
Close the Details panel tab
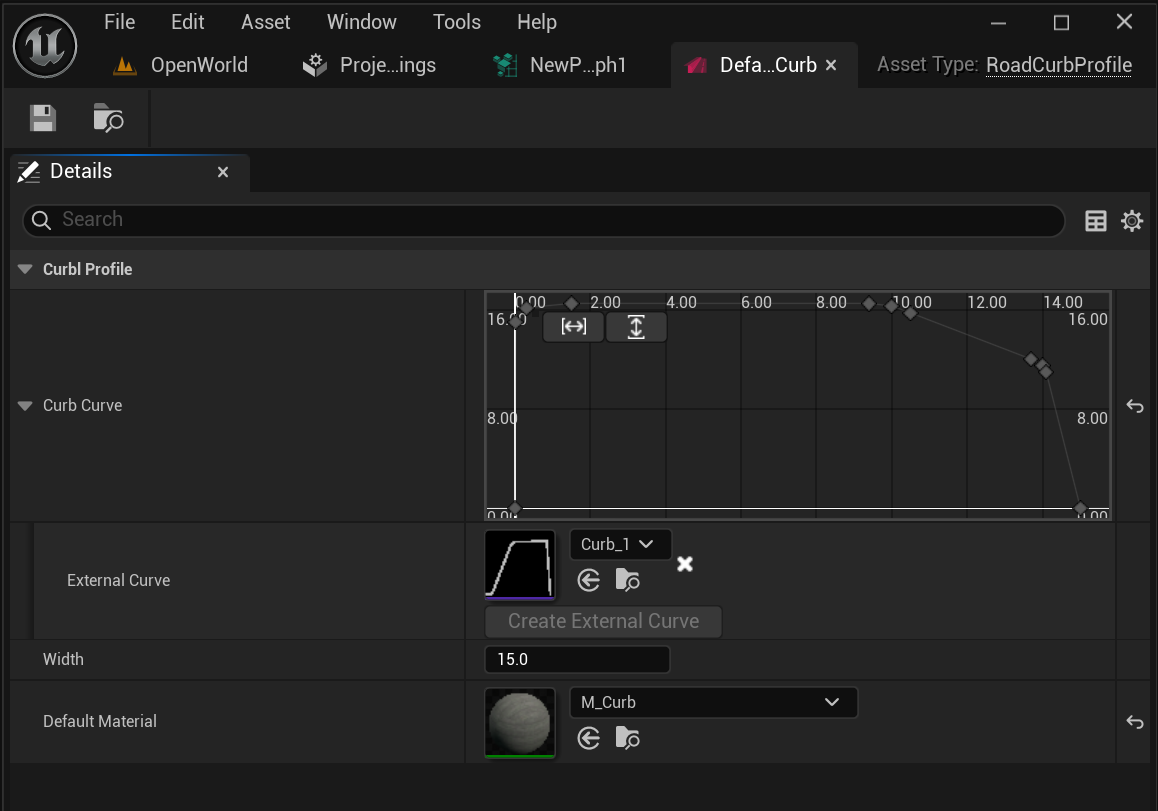click(222, 172)
